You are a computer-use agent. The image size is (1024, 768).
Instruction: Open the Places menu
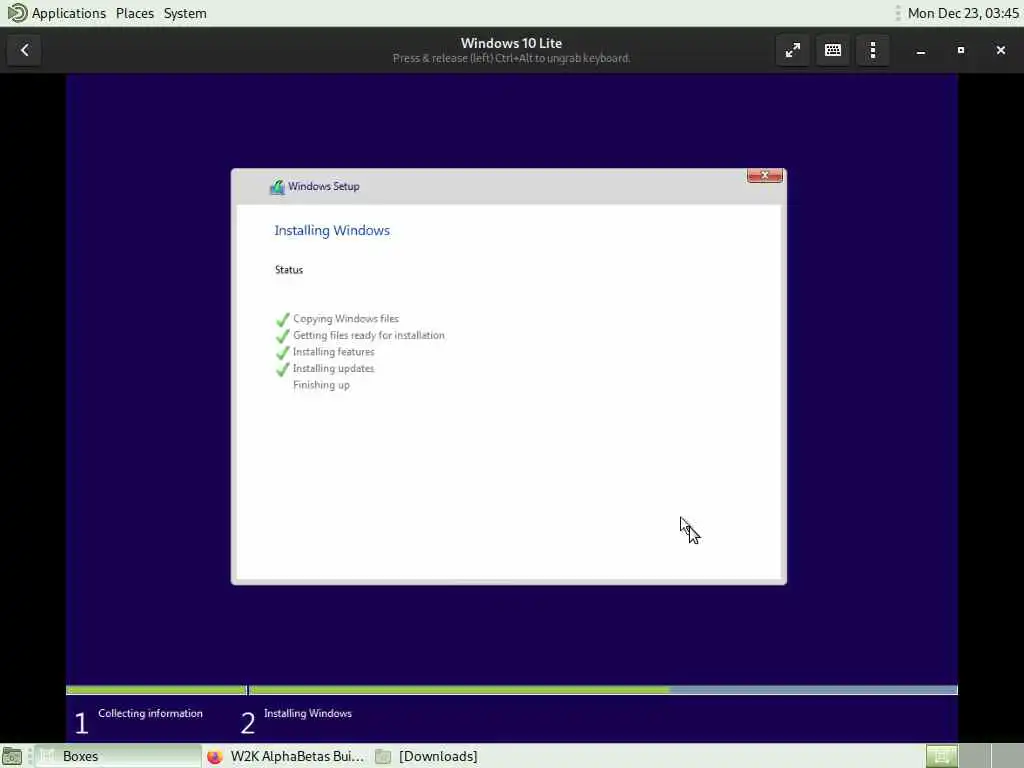[x=135, y=13]
